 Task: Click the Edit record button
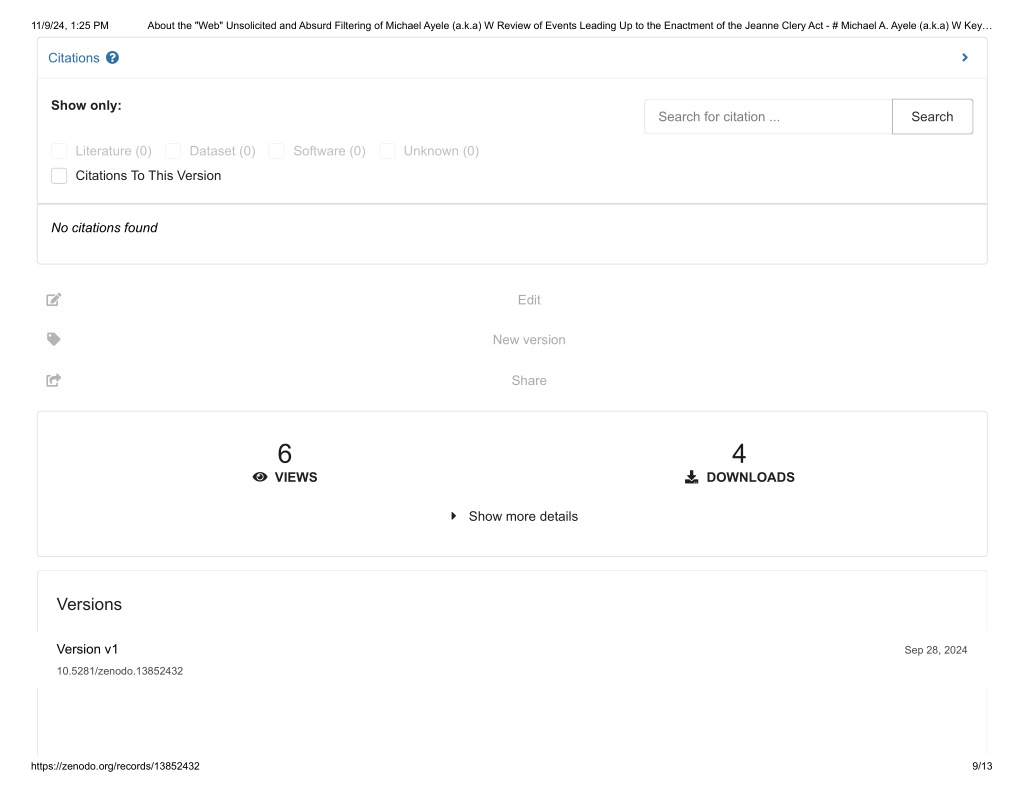[529, 300]
